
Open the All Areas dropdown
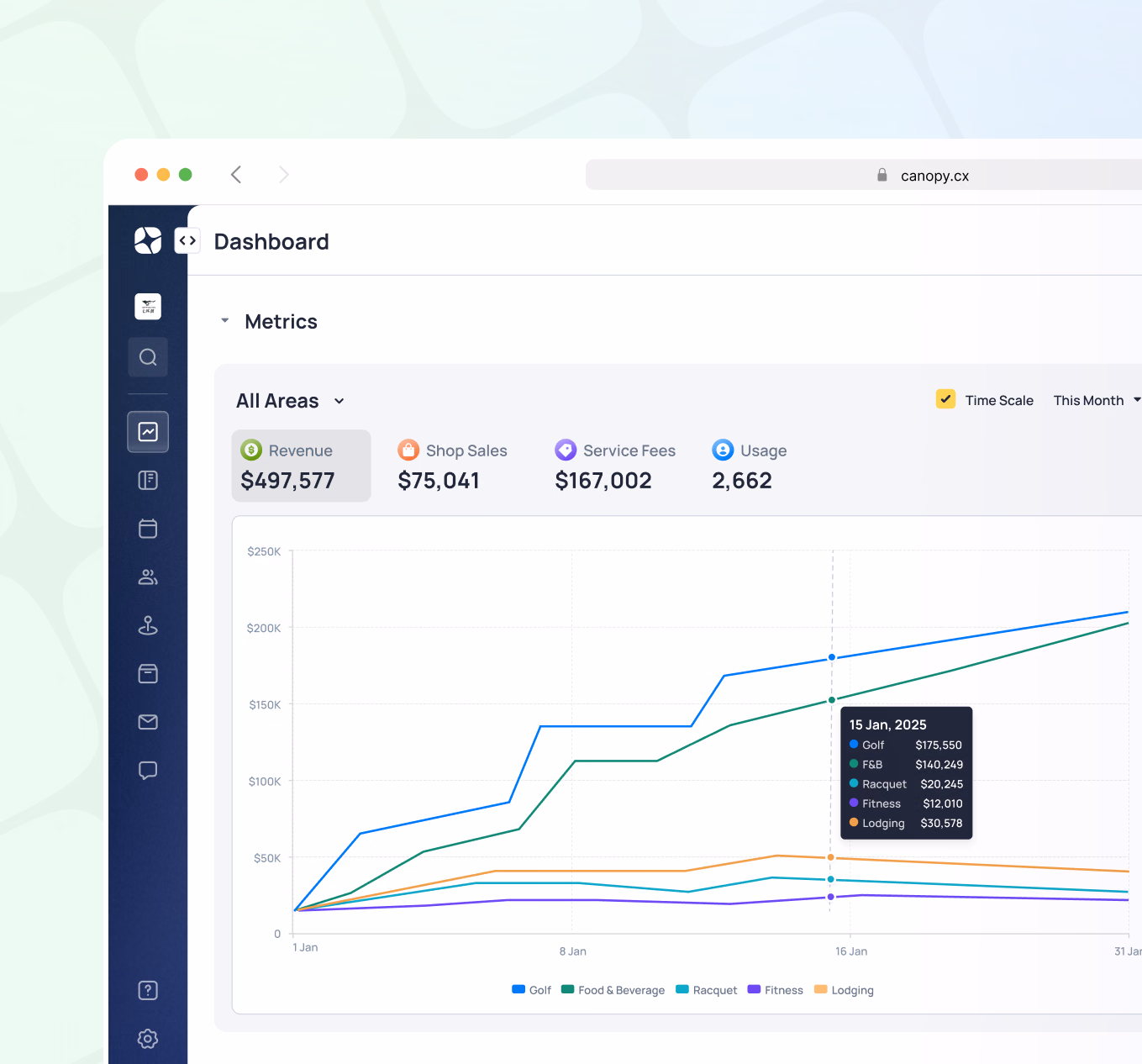coord(291,401)
